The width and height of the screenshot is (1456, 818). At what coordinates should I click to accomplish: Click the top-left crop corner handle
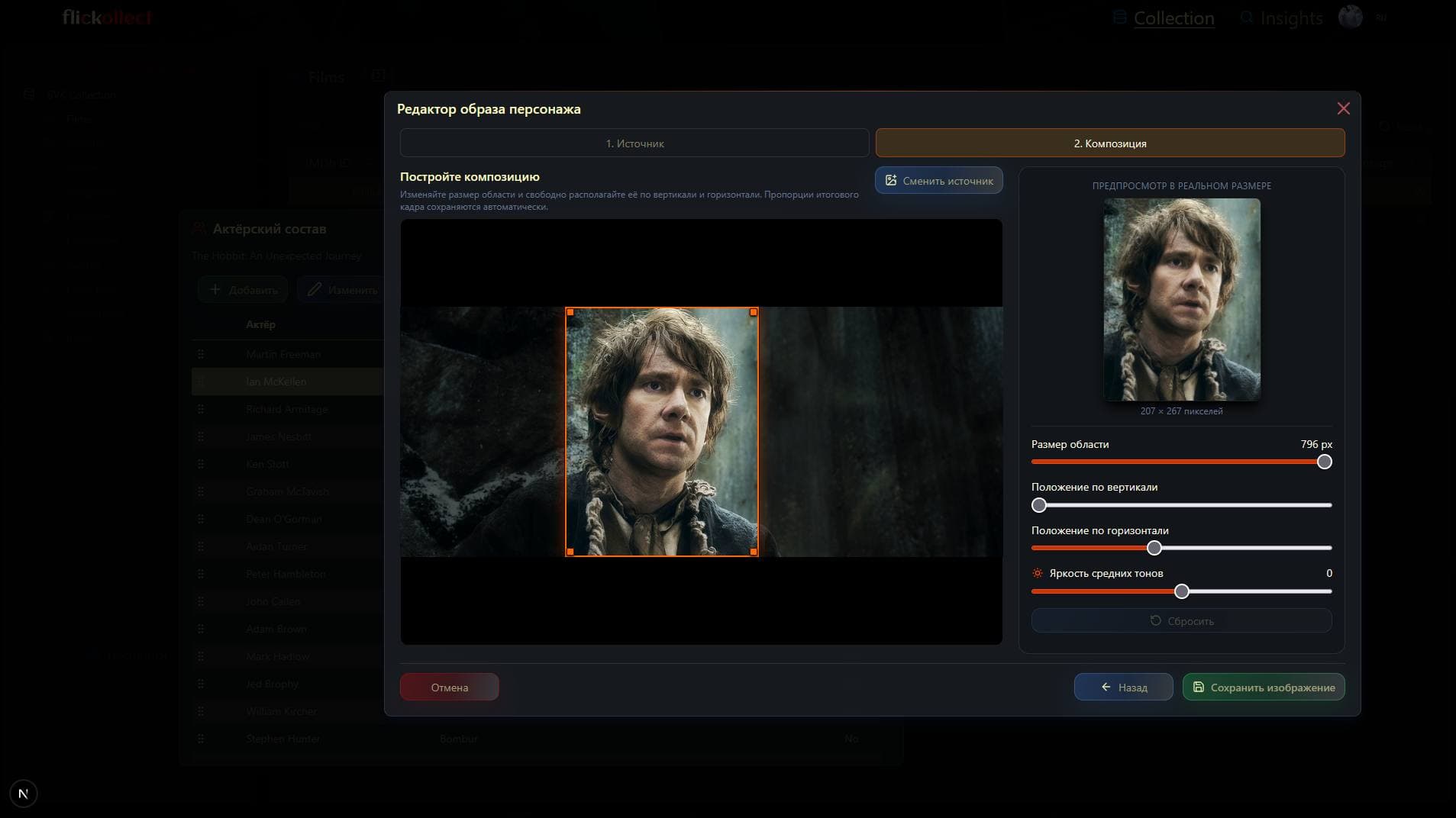[x=570, y=312]
